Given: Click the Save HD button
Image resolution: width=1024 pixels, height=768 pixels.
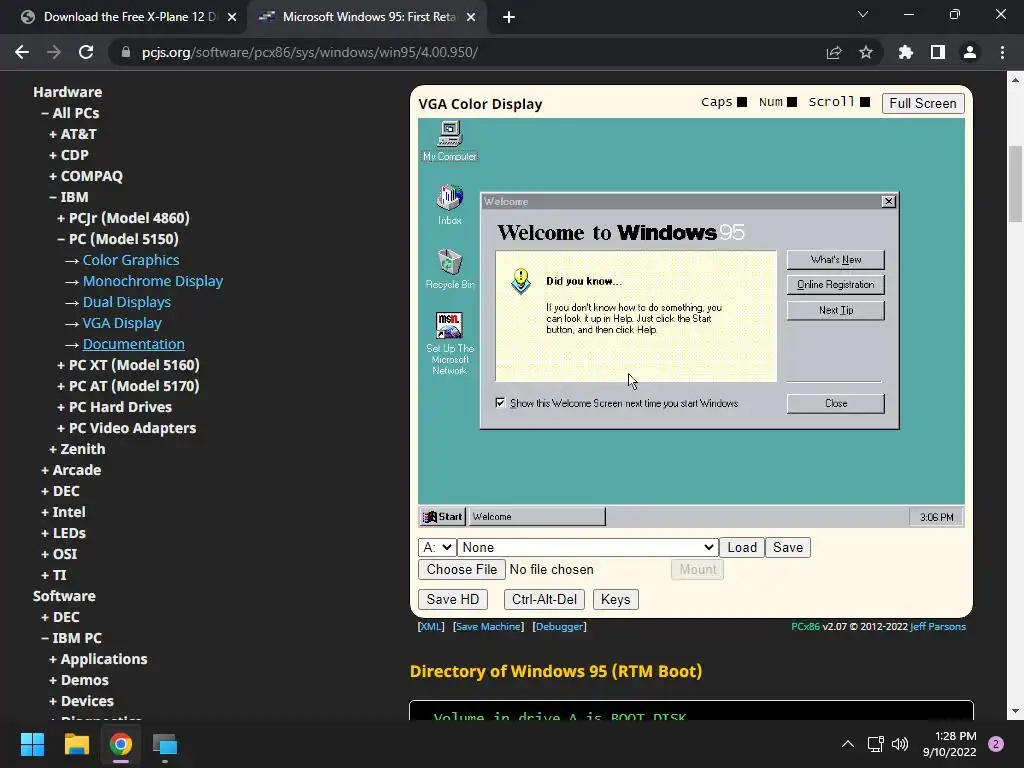Looking at the screenshot, I should (453, 599).
